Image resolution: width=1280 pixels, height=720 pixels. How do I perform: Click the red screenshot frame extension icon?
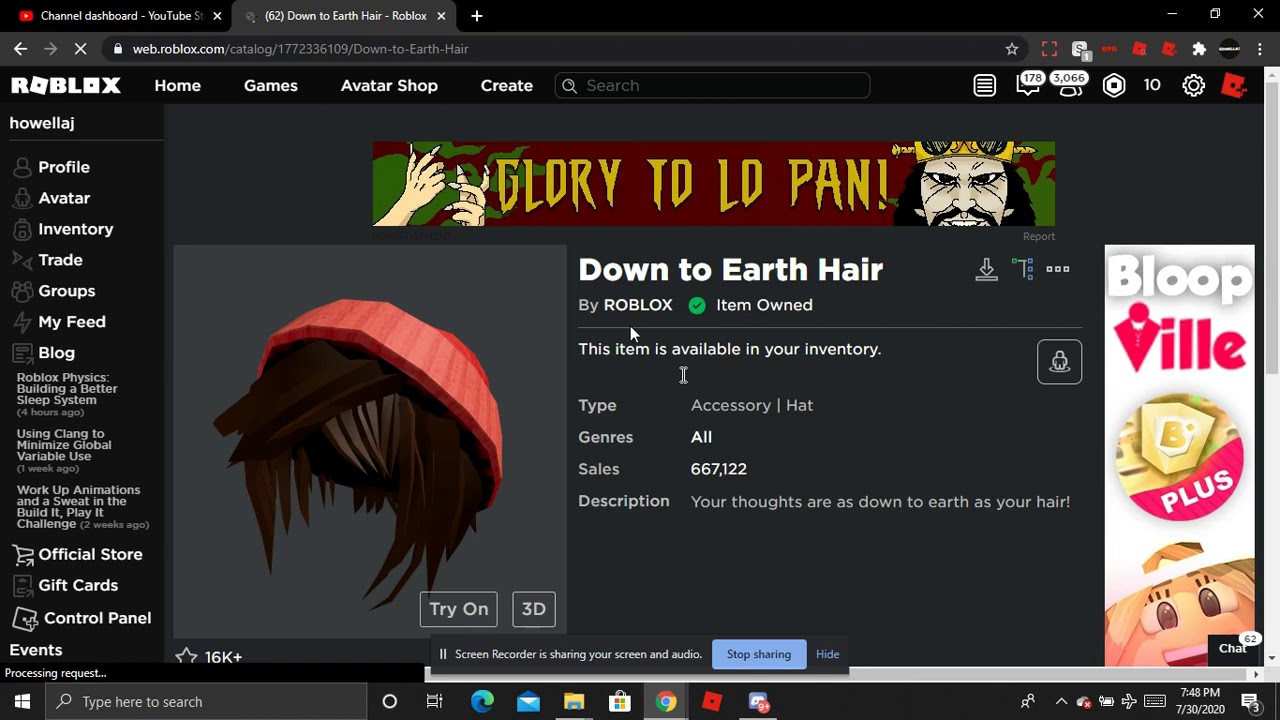[x=1049, y=49]
